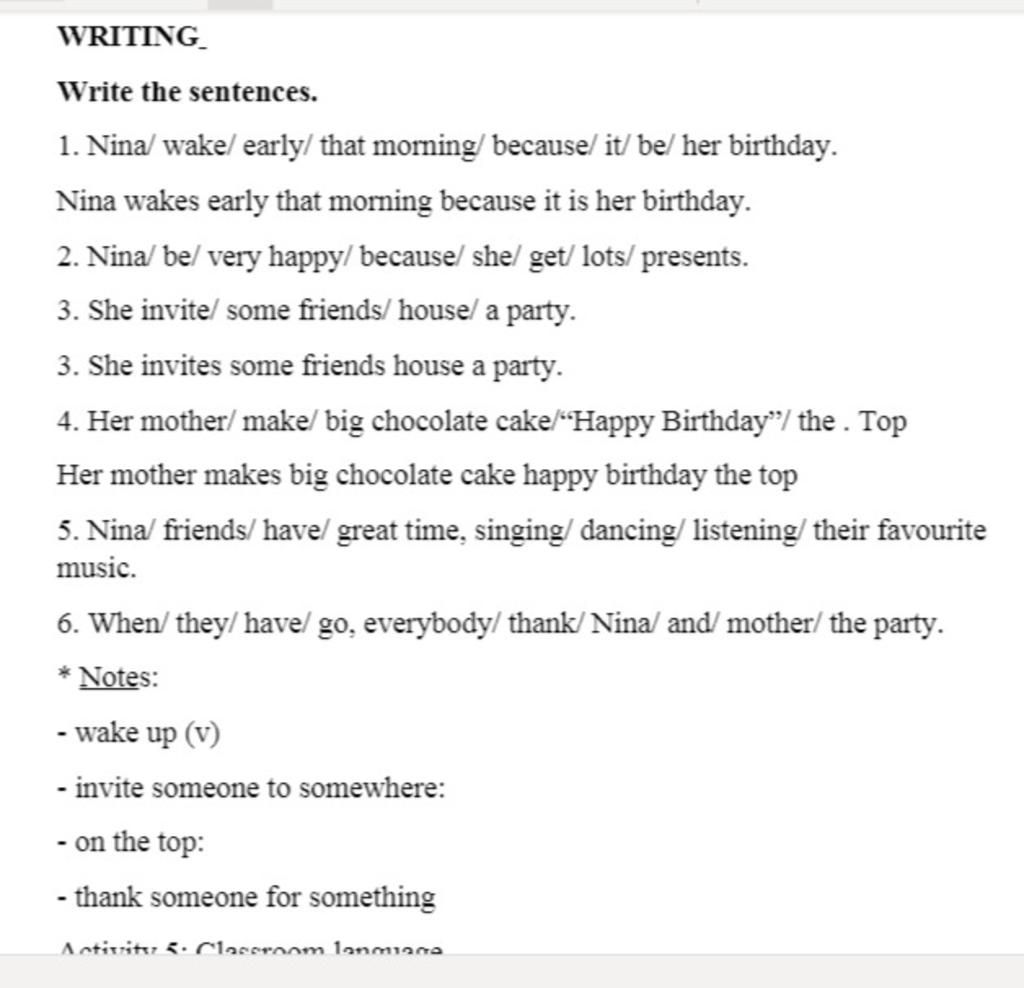Place cursor in prompt 2 about presents
Image resolution: width=1024 pixels, height=988 pixels.
coord(402,257)
